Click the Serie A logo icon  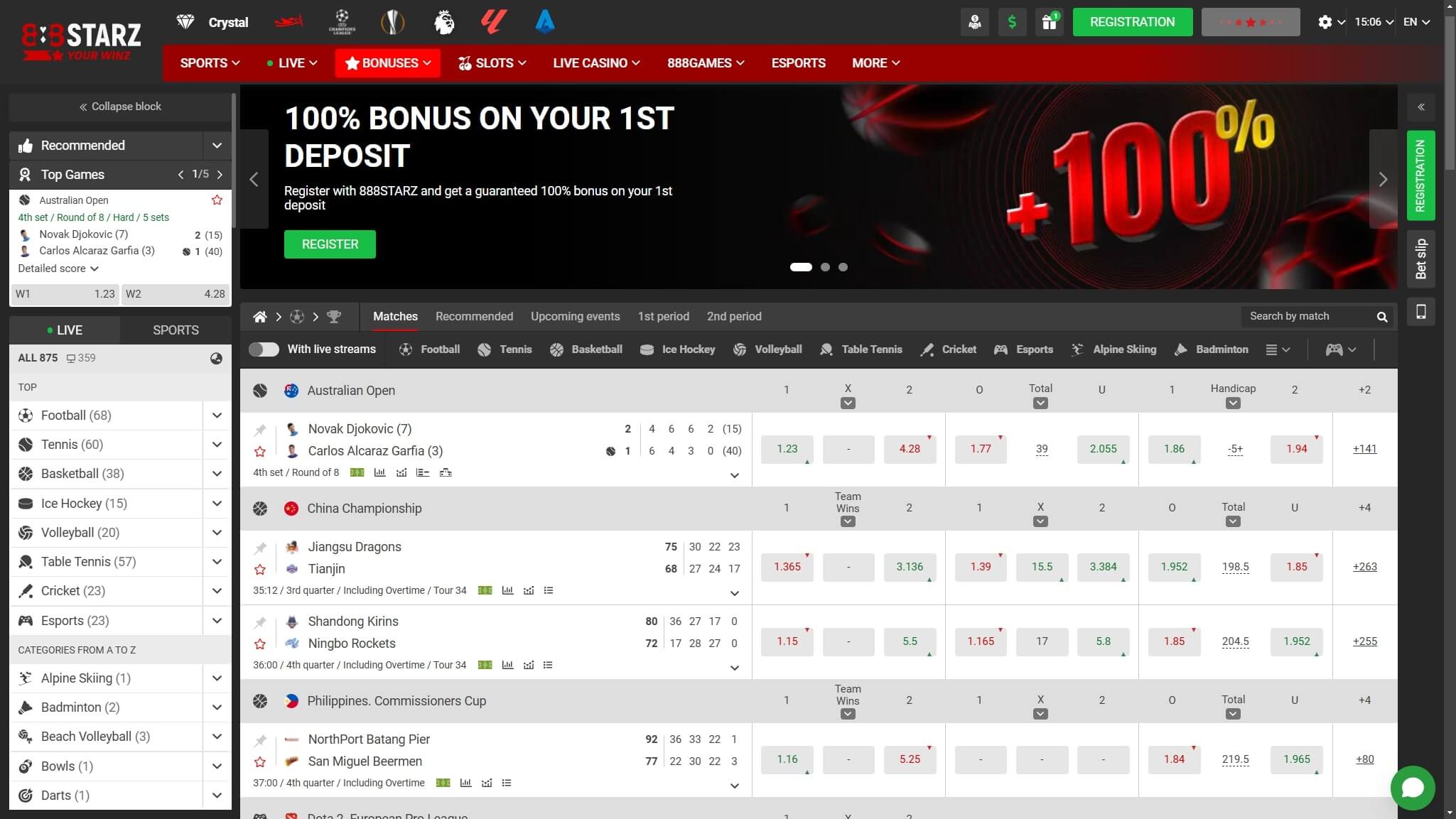click(544, 22)
